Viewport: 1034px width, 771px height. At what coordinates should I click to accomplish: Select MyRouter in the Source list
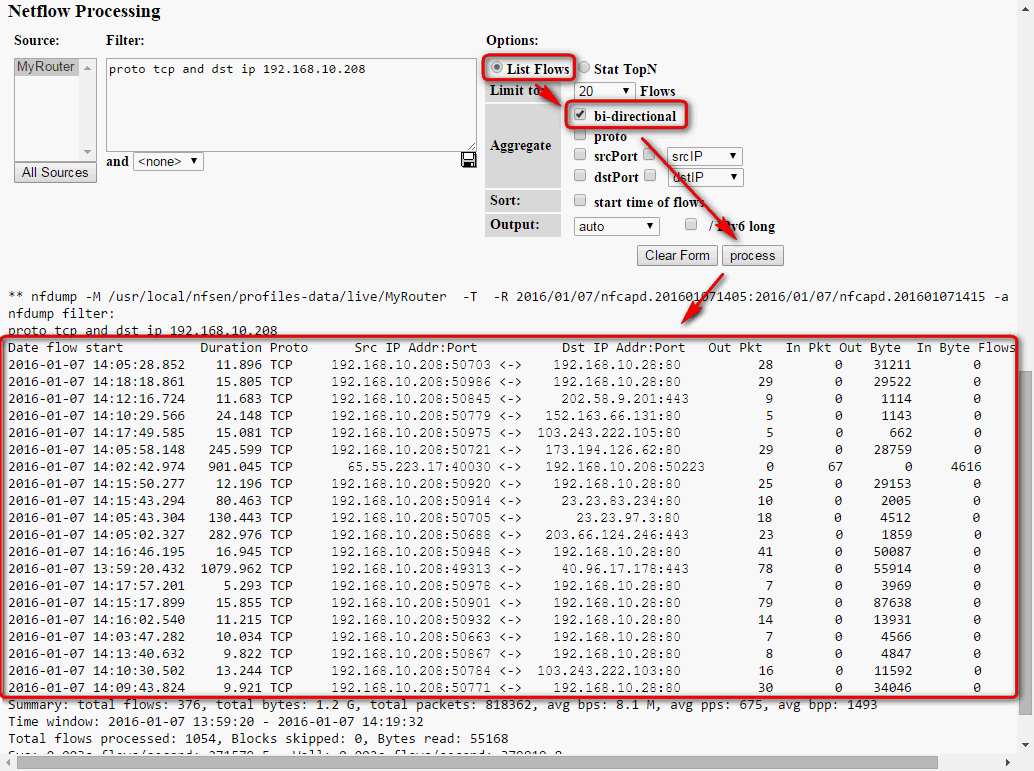pyautogui.click(x=46, y=67)
